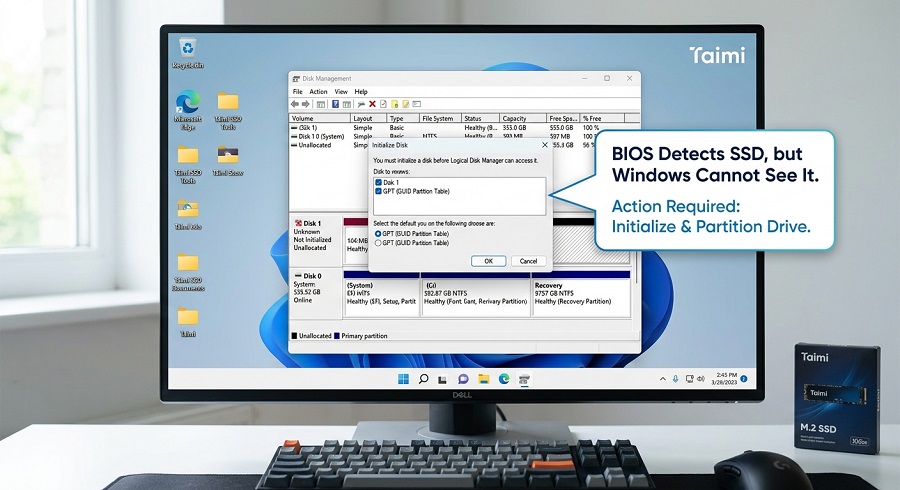The image size is (900, 490).
Task: Select the unselected GPT radio option
Action: click(378, 243)
